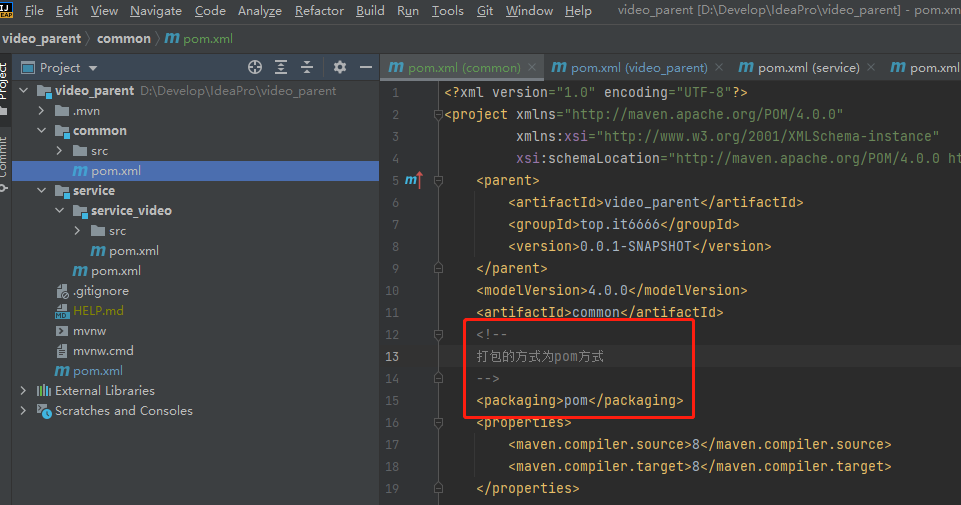Click the IntelliJ IDEA app icon
This screenshot has width=961, height=505.
pos(6,9)
